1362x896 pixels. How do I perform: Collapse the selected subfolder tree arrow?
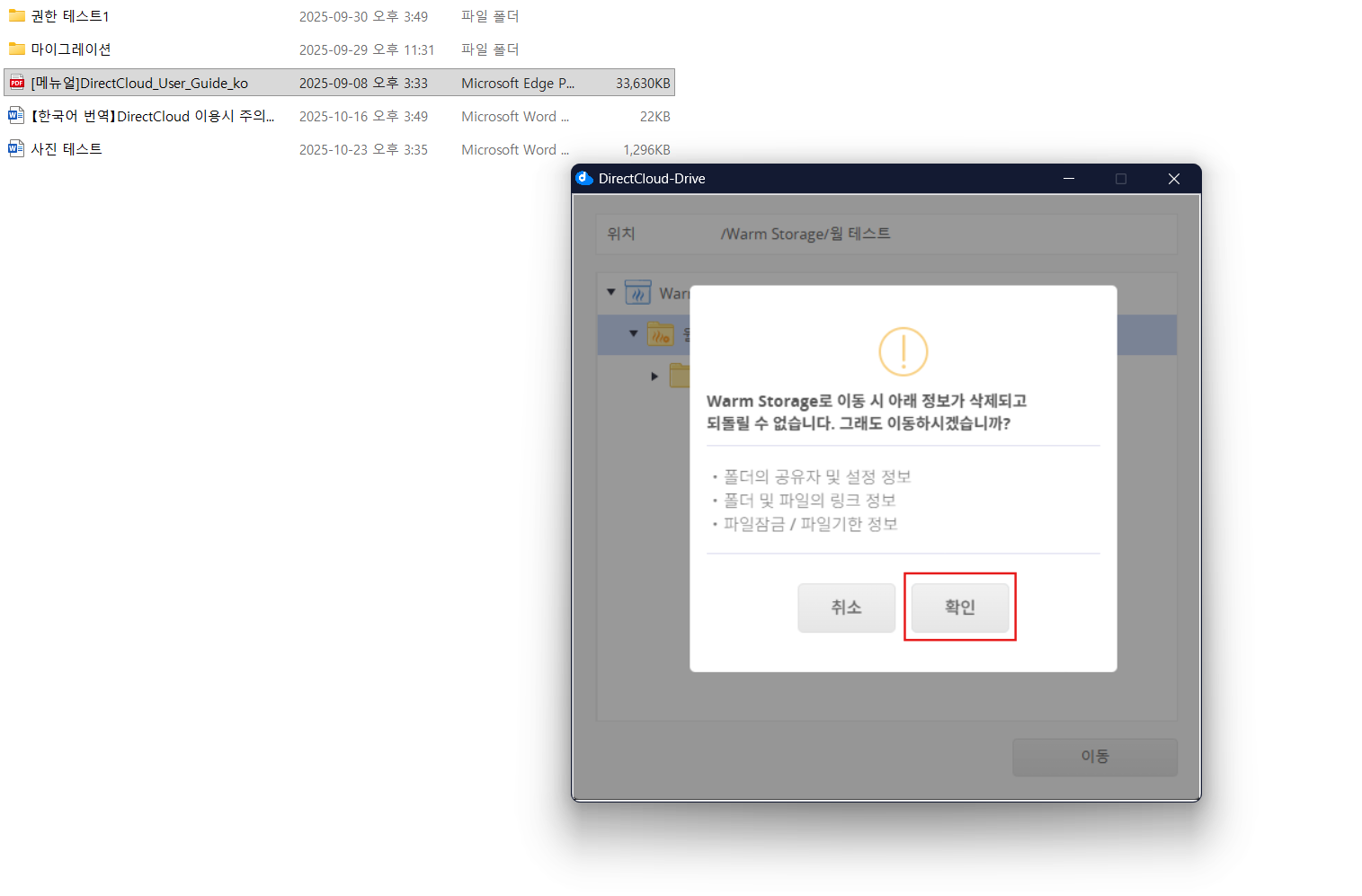pyautogui.click(x=634, y=333)
